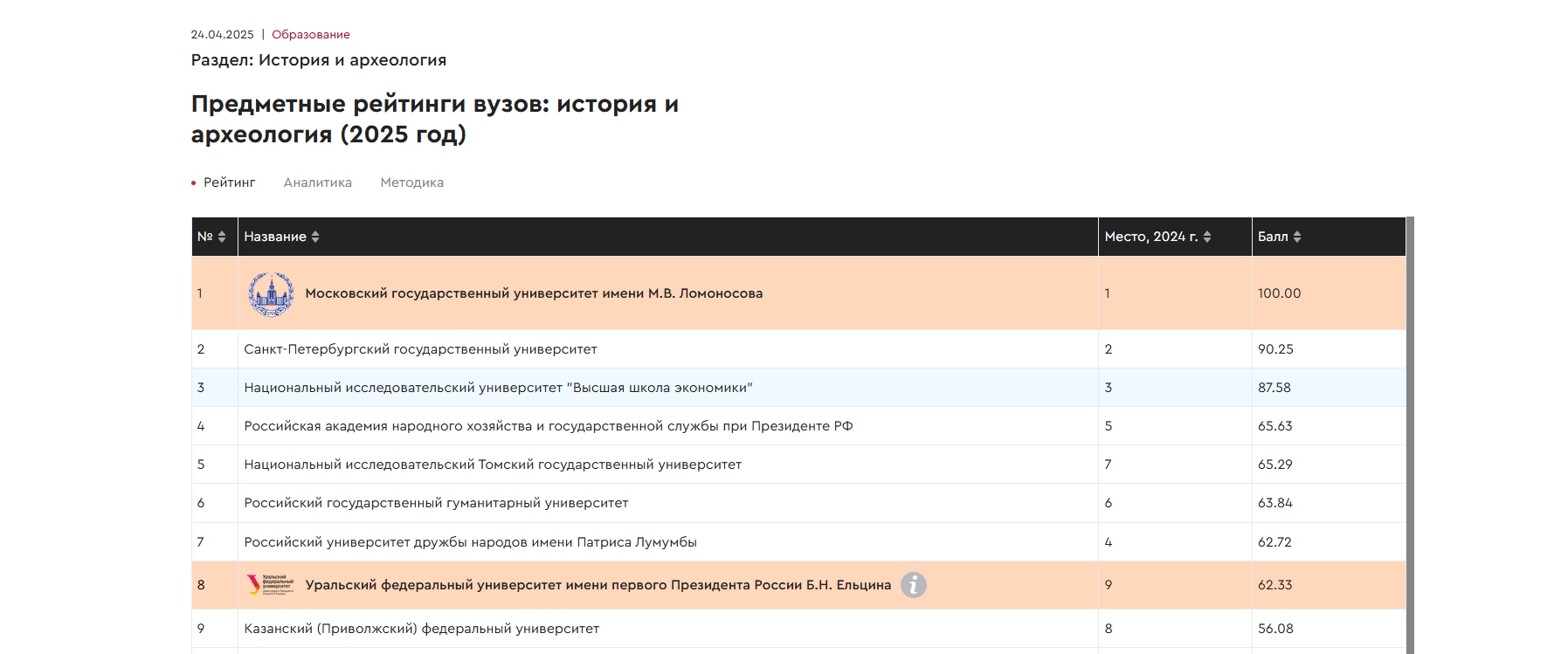
Task: Click the date 24.04.2025
Action: click(x=223, y=35)
